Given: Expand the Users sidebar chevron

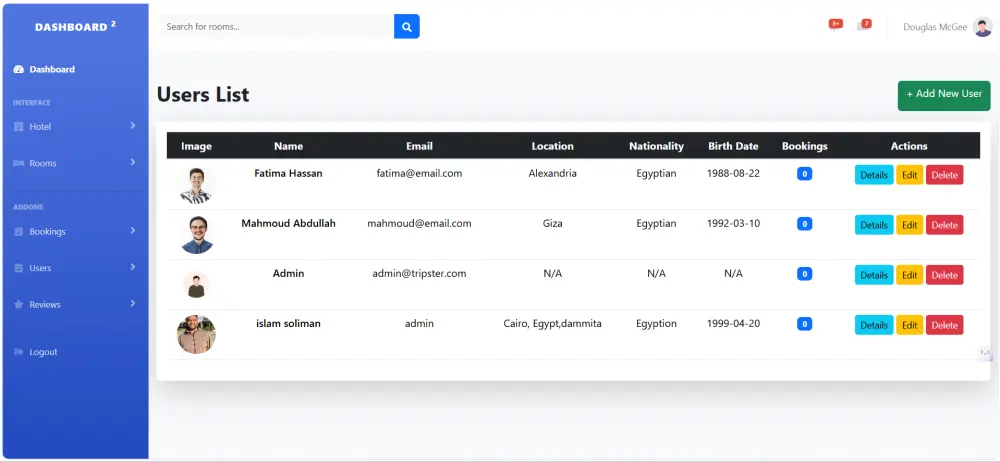Looking at the screenshot, I should (x=133, y=267).
